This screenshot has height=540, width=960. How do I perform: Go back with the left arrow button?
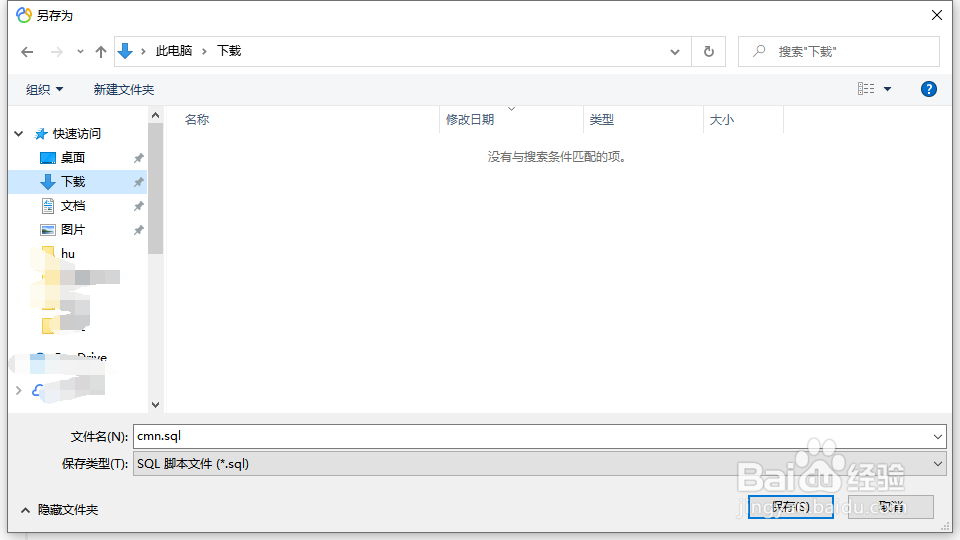pos(27,52)
